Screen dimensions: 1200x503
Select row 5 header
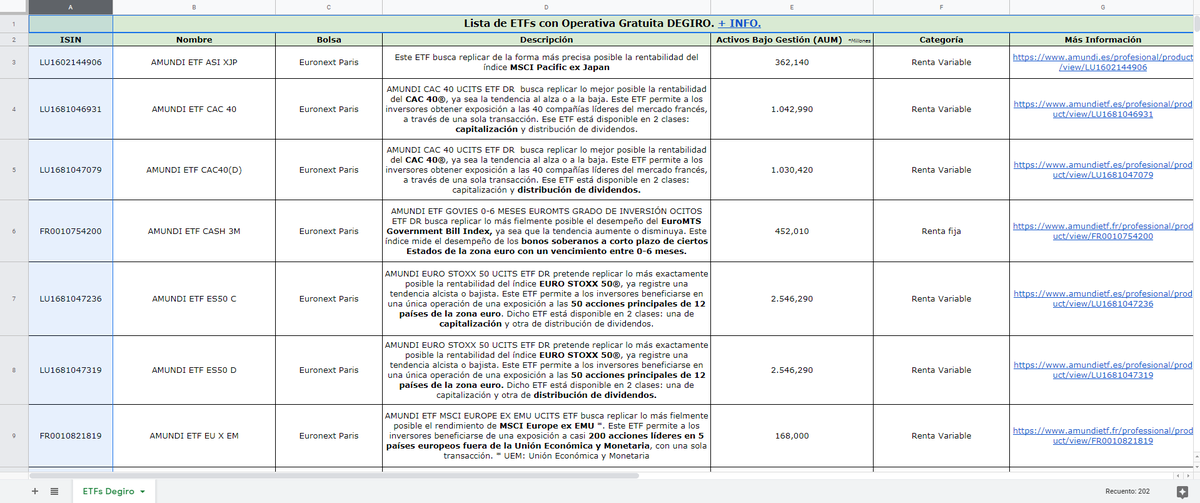pos(14,170)
